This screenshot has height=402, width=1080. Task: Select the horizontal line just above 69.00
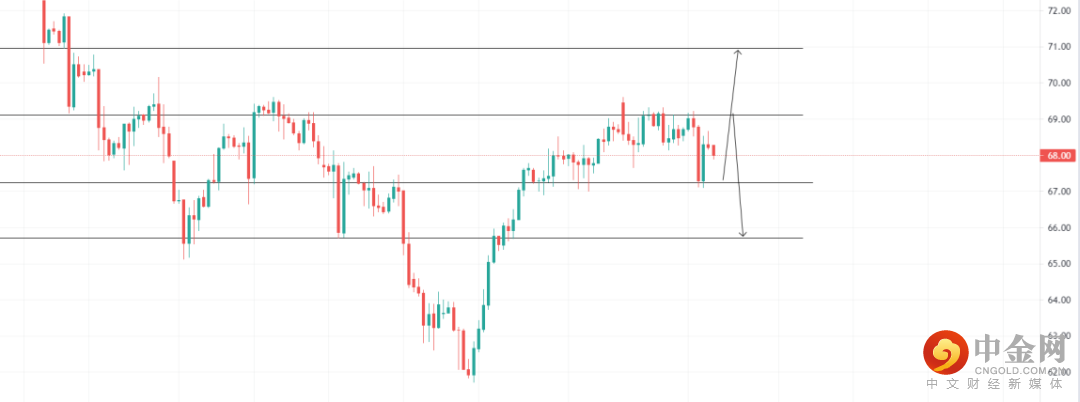402,115
